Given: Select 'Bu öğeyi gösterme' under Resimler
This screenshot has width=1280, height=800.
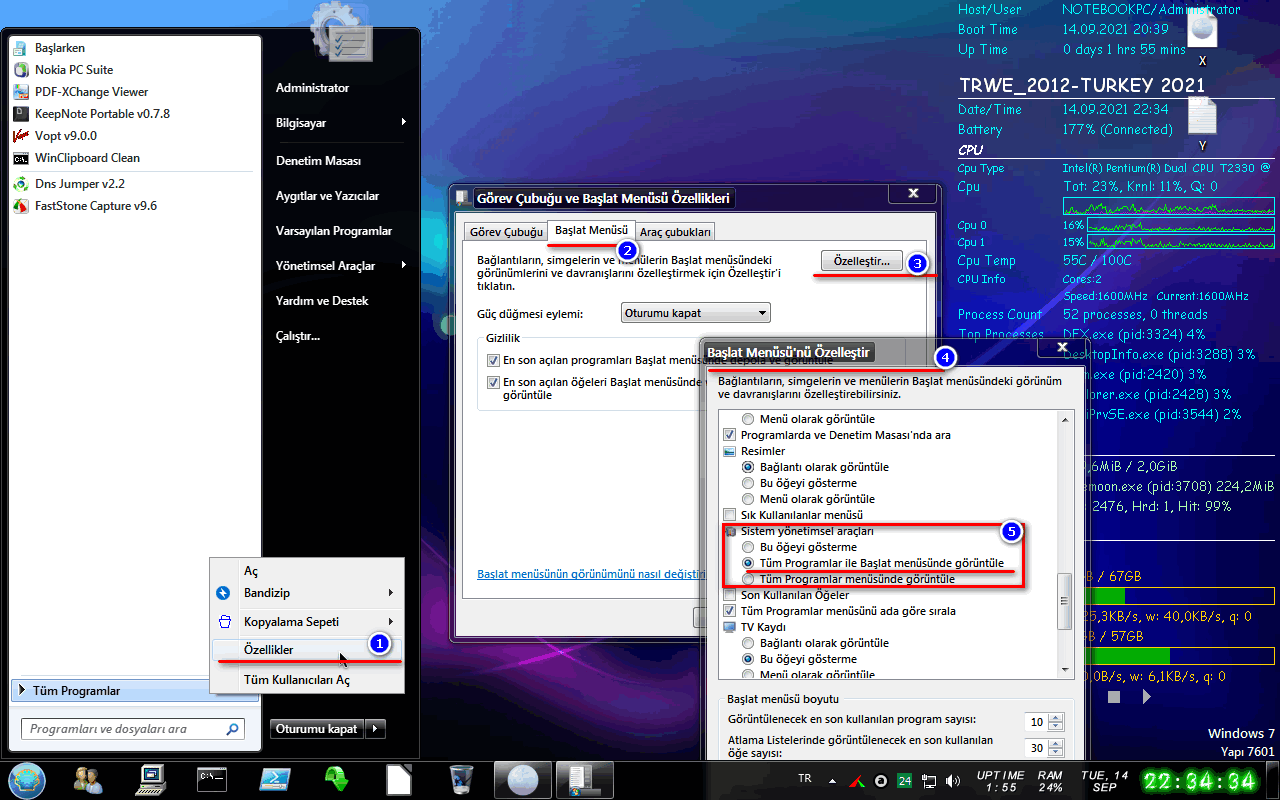Looking at the screenshot, I should [748, 483].
